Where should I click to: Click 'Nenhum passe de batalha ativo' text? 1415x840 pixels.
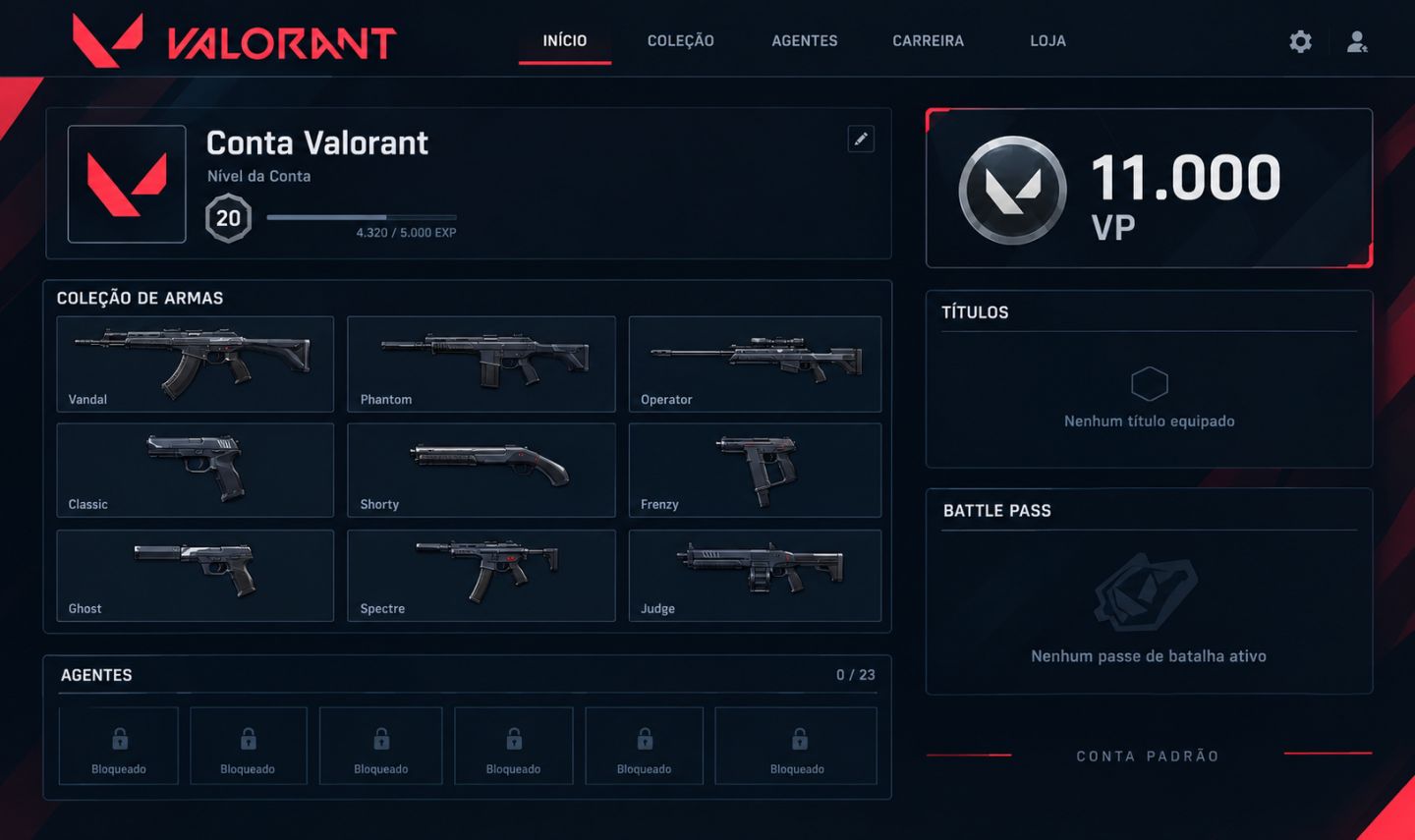1149,655
